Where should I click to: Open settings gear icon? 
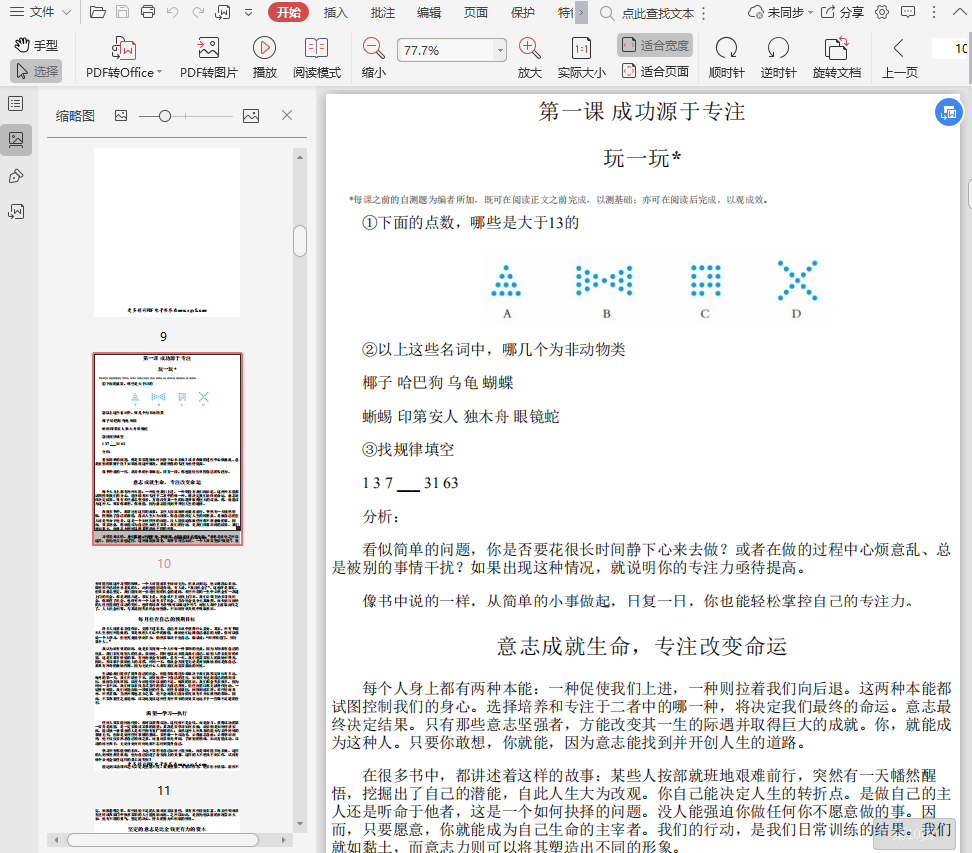[881, 12]
